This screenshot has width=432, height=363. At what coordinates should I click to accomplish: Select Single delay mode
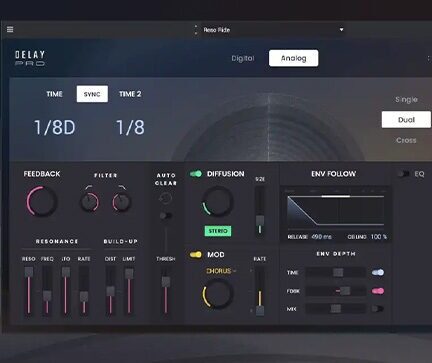406,99
